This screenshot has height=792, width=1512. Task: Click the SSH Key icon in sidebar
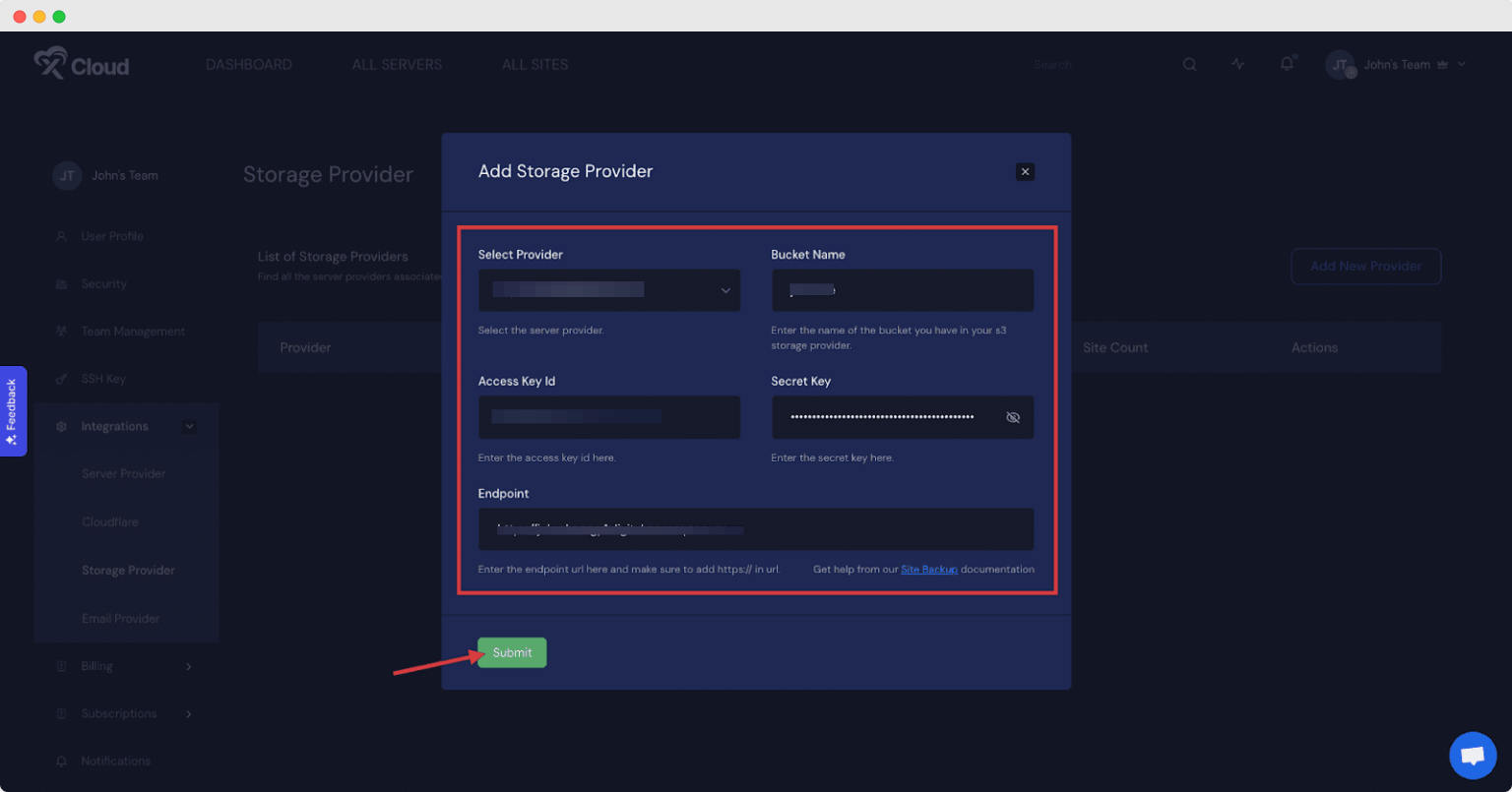click(61, 379)
